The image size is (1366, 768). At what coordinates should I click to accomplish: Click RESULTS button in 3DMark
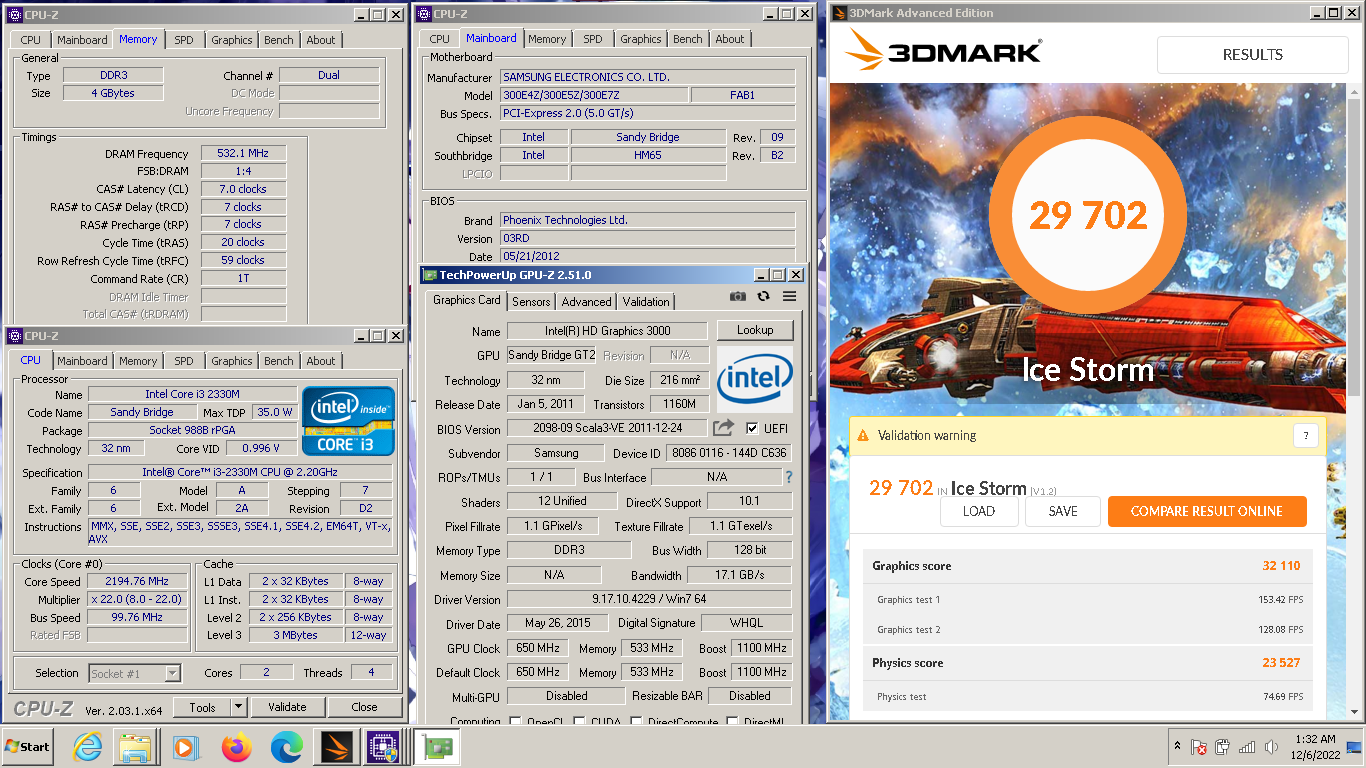(1253, 55)
